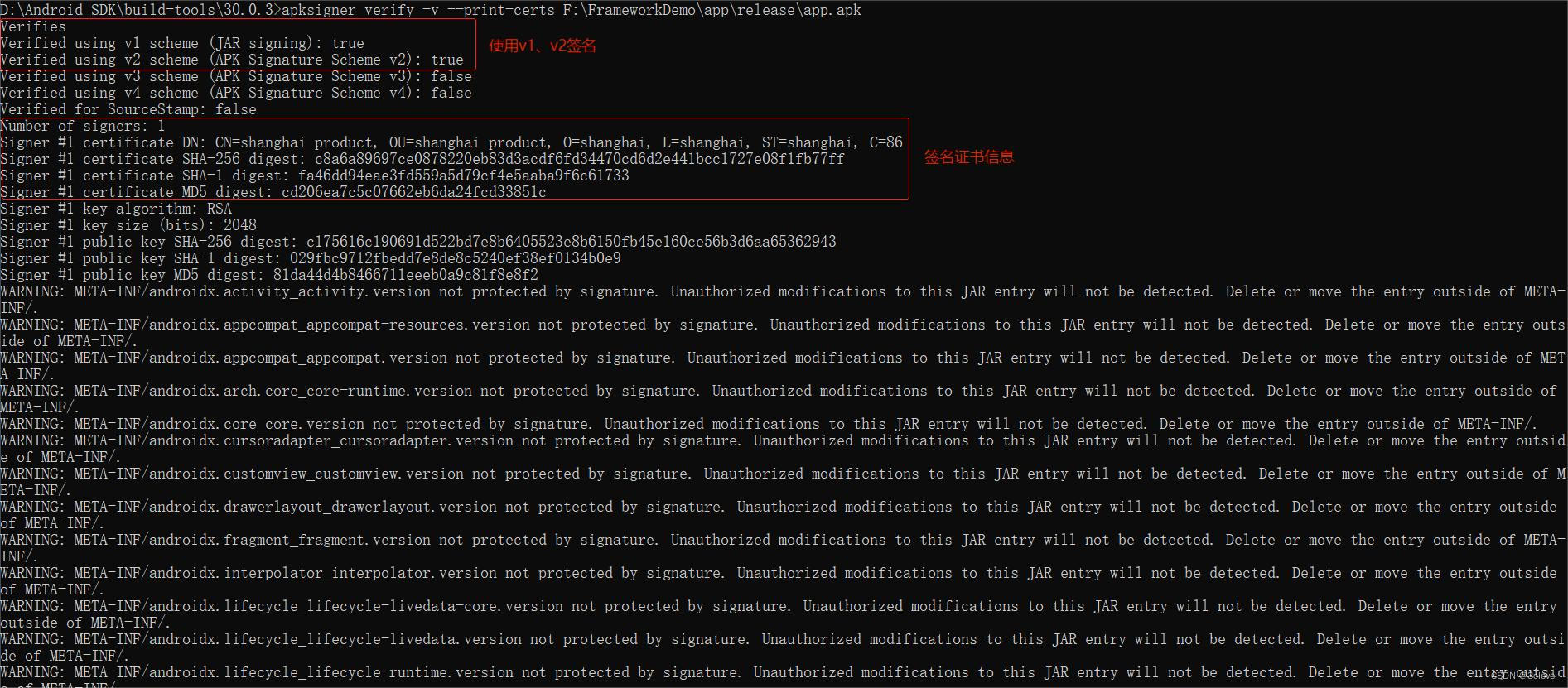Screen dimensions: 1568x688
Task: Click the APK Signature Scheme v3 false line
Action: click(x=236, y=76)
